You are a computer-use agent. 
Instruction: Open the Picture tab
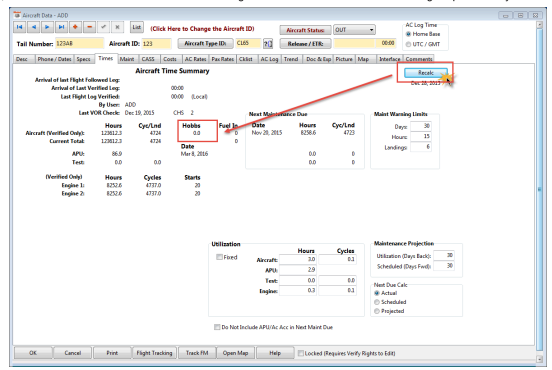[344, 59]
